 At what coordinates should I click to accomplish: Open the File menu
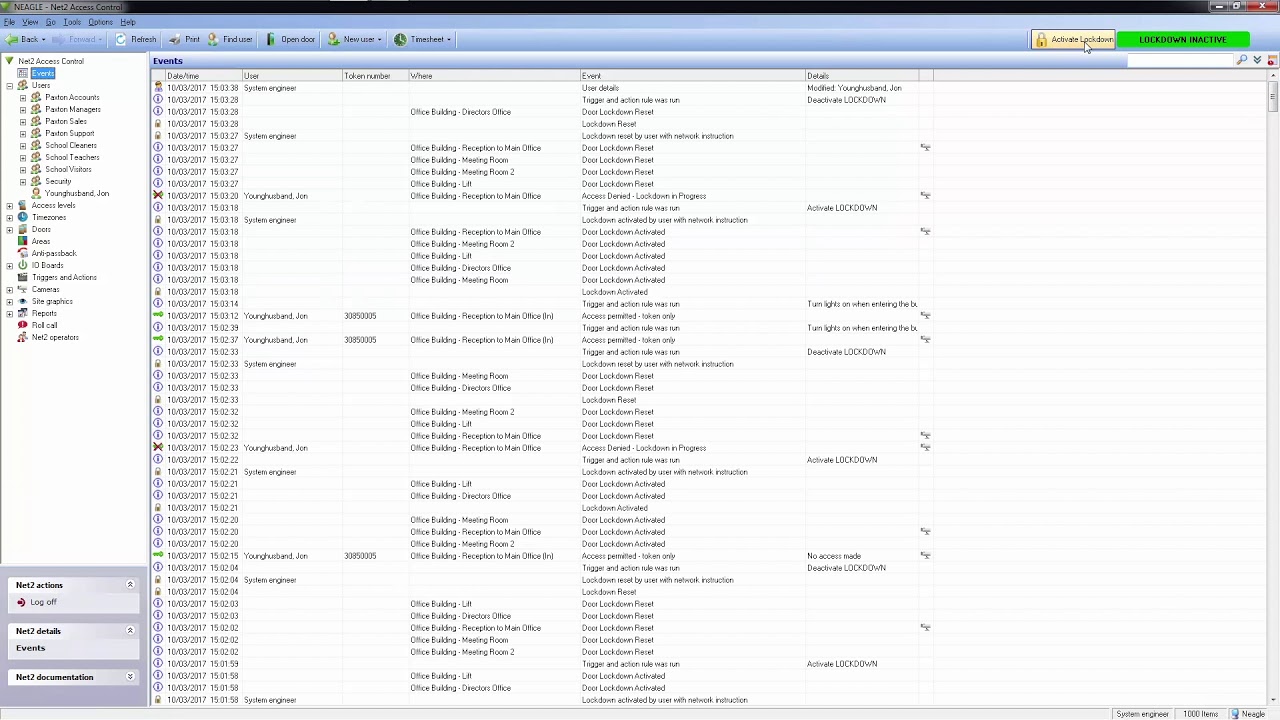pyautogui.click(x=9, y=22)
